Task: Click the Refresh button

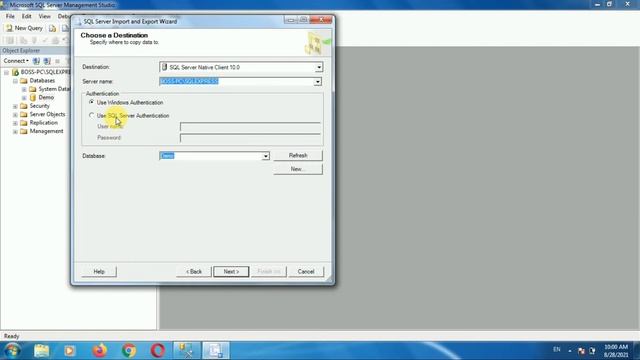Action: [x=298, y=156]
